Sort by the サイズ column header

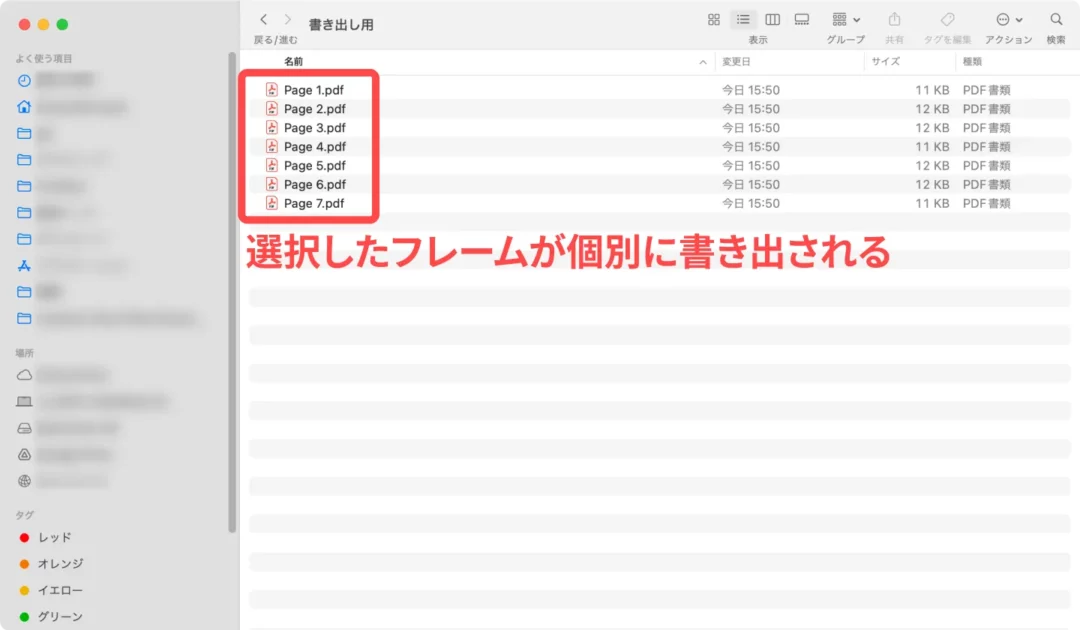(x=886, y=62)
